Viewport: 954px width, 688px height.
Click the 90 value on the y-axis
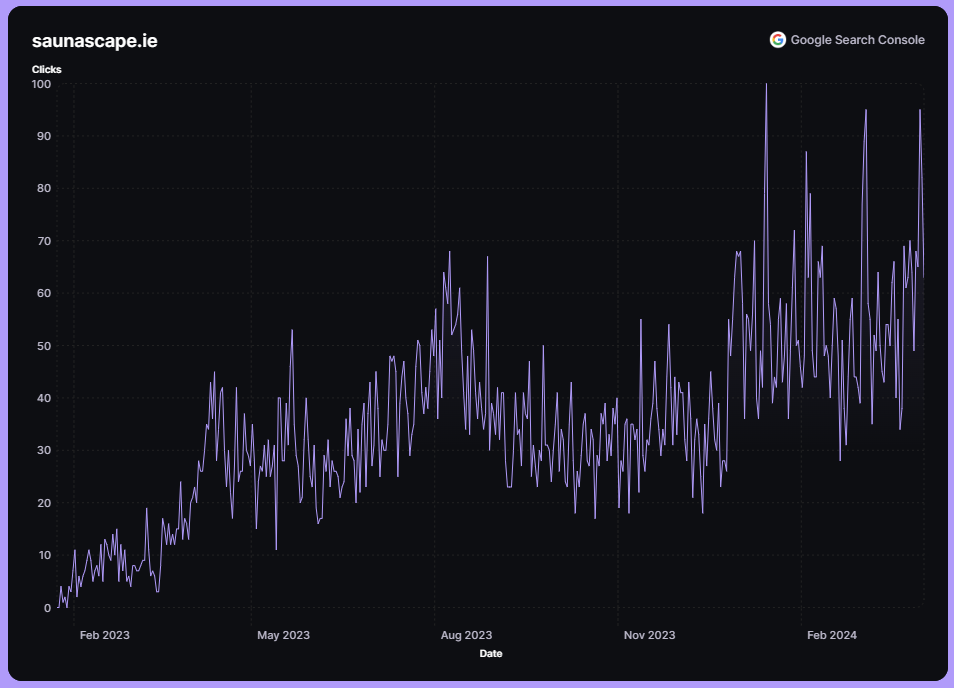pos(44,136)
